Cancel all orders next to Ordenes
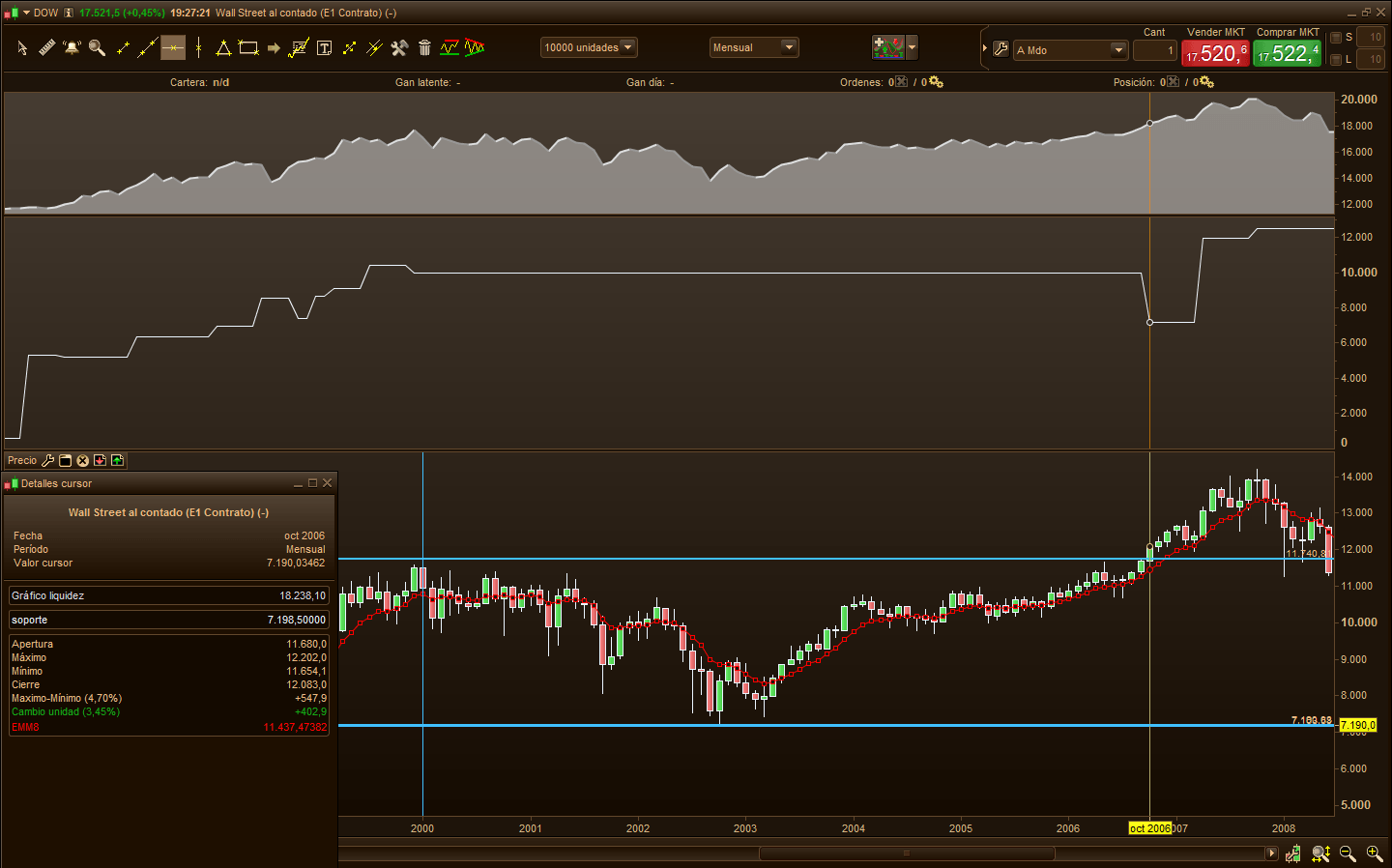1392x868 pixels. (x=901, y=82)
